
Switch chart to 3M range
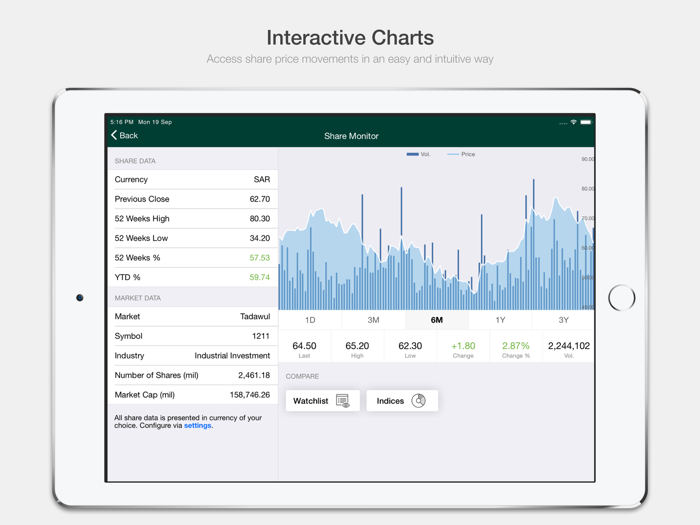(x=373, y=320)
